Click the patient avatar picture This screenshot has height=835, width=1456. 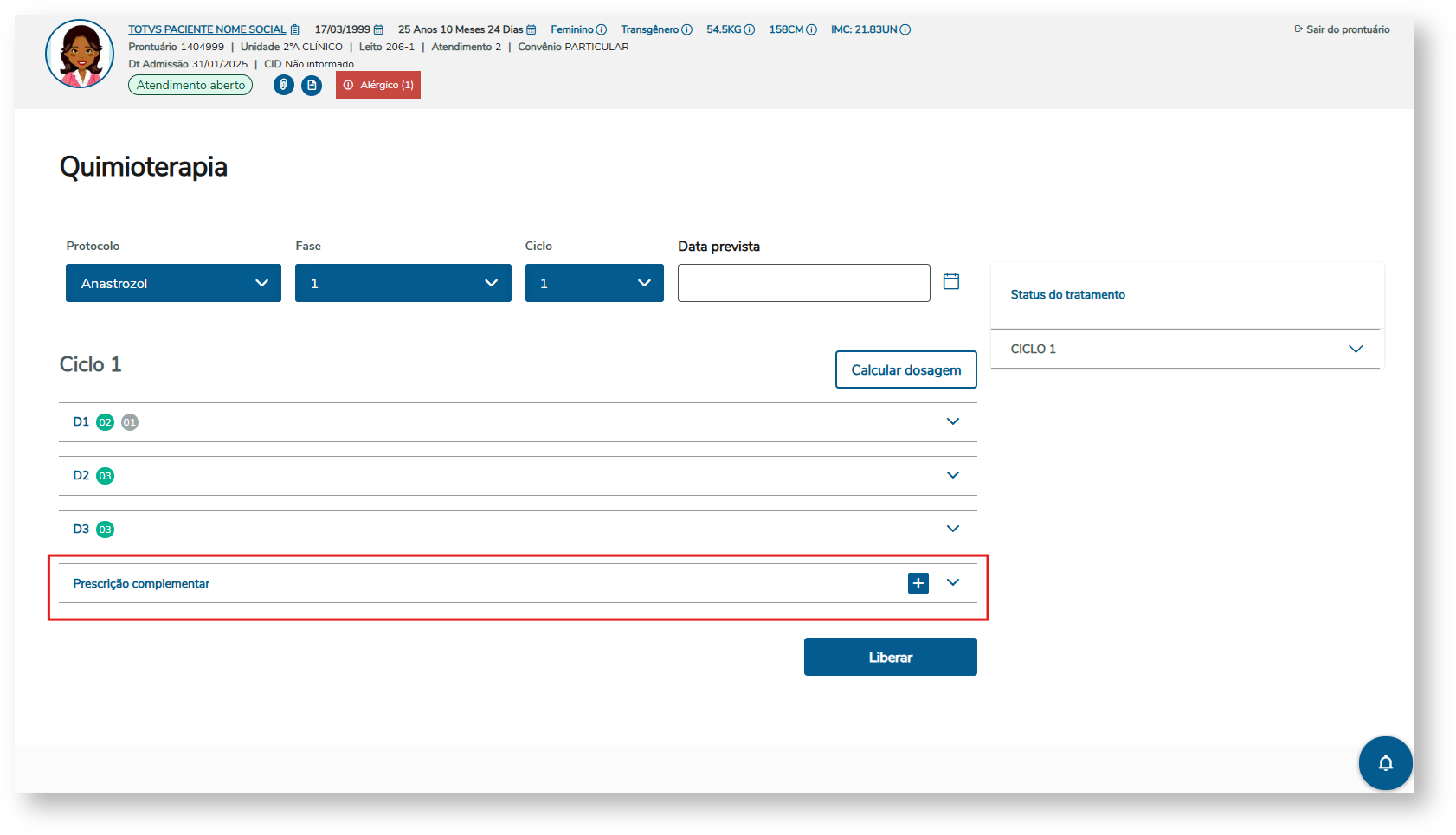pos(80,54)
